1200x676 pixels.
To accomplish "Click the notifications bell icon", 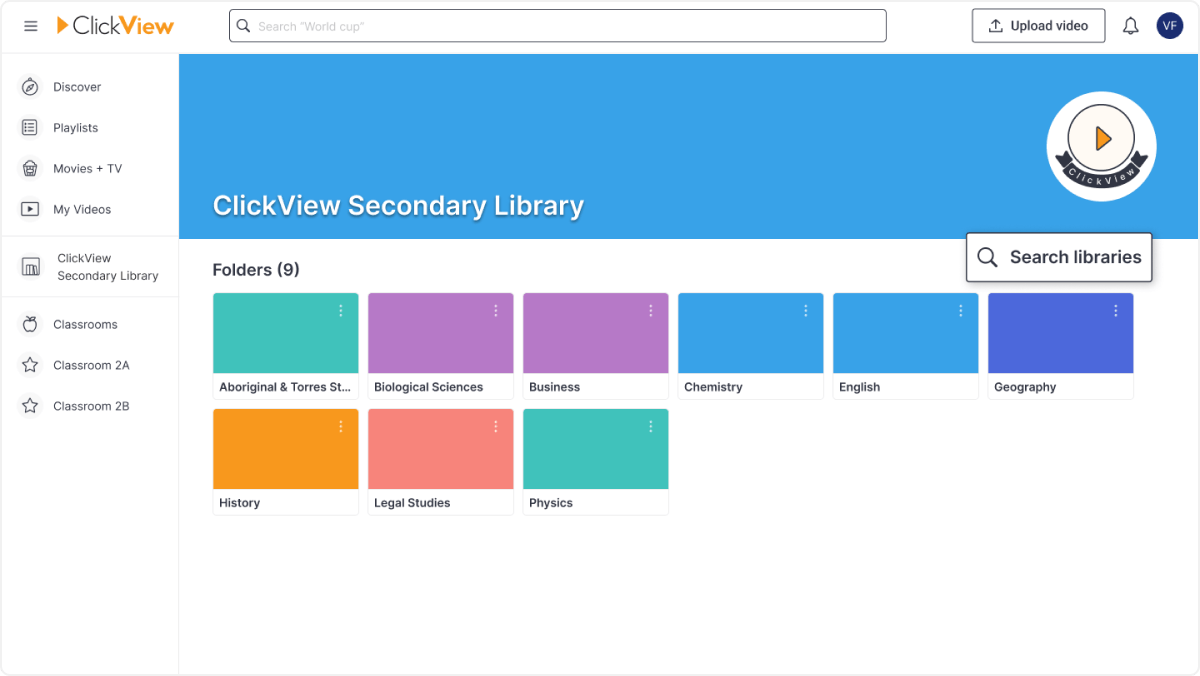I will click(x=1130, y=26).
